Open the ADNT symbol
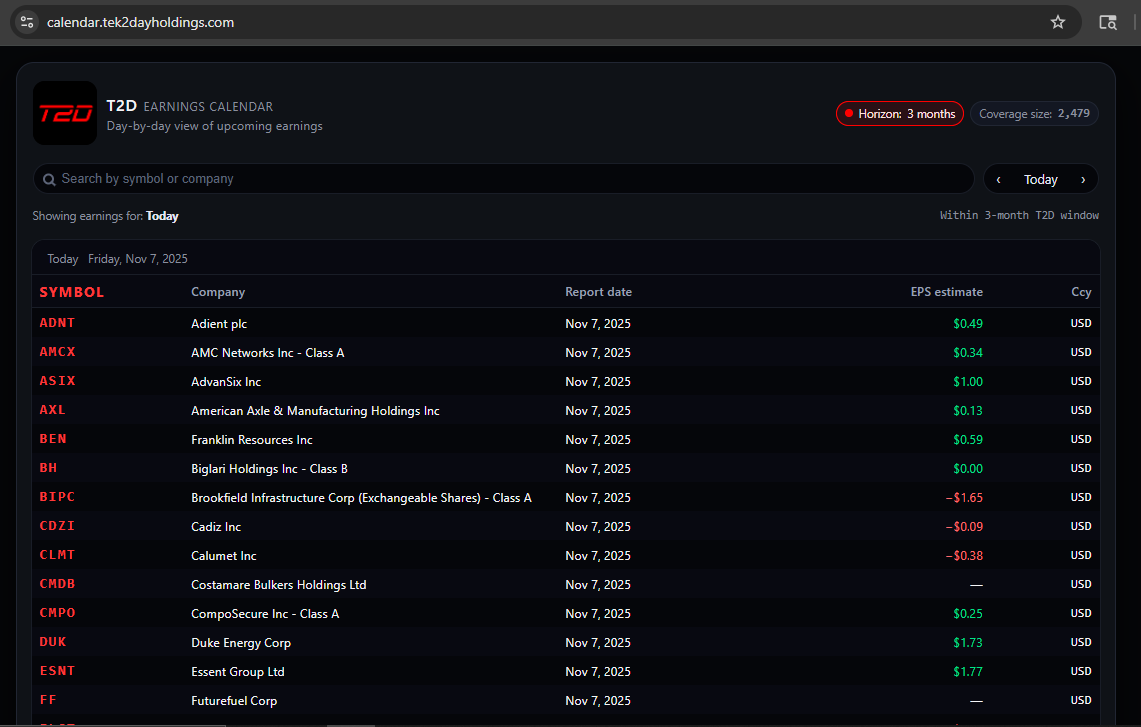 57,323
